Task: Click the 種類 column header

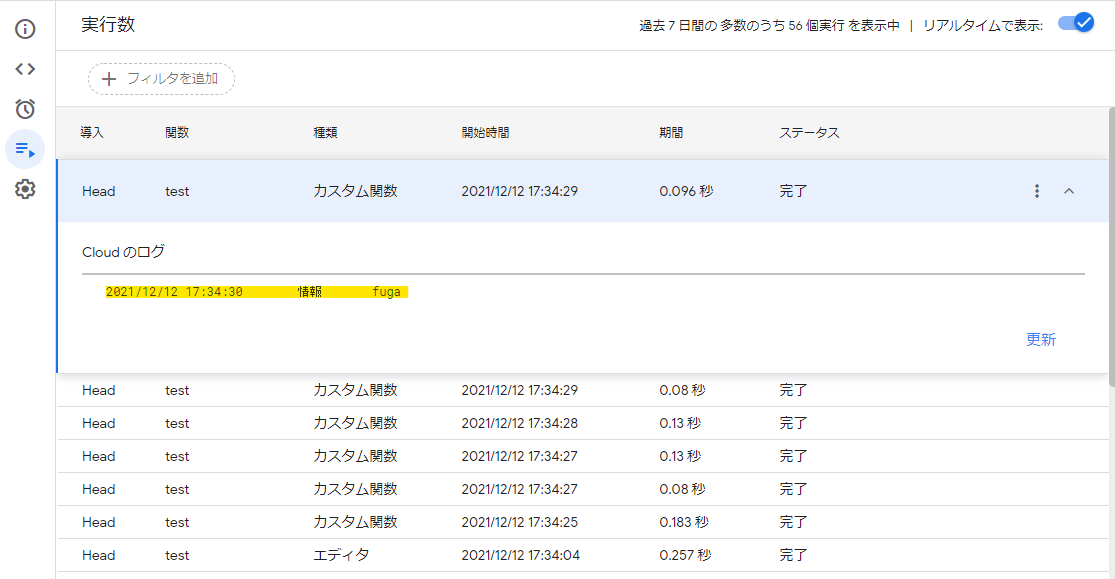Action: (x=326, y=132)
